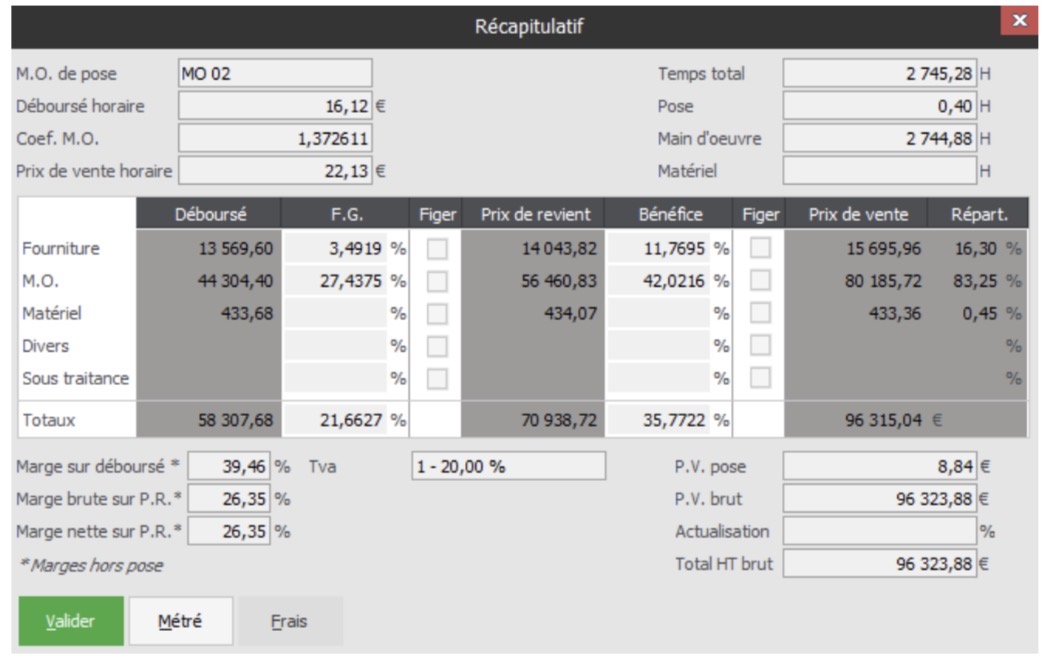
Task: Click Pose hours field 0,40
Action: 879,106
